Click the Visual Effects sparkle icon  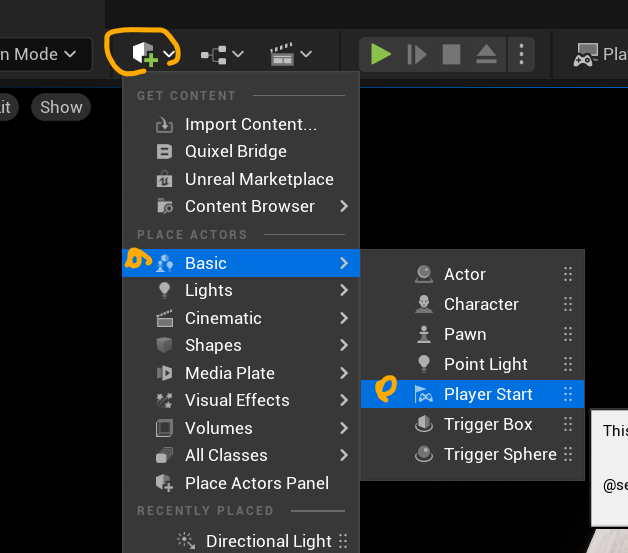[164, 400]
